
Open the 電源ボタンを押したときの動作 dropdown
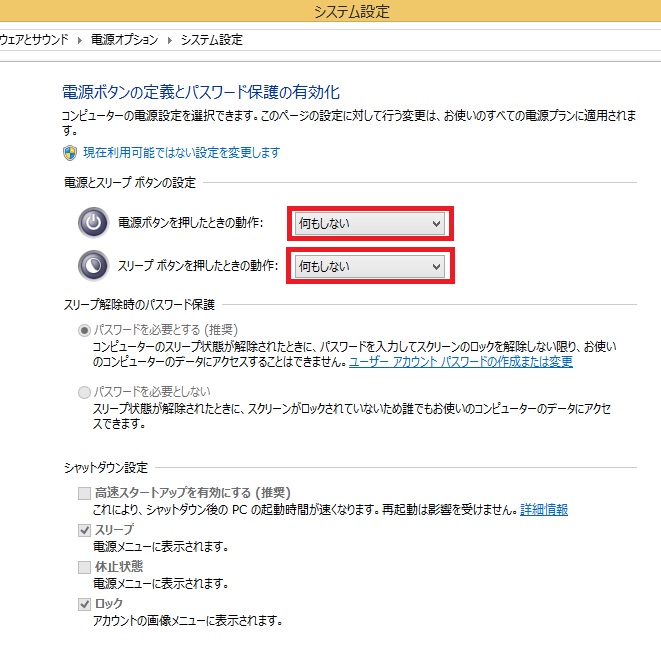370,224
